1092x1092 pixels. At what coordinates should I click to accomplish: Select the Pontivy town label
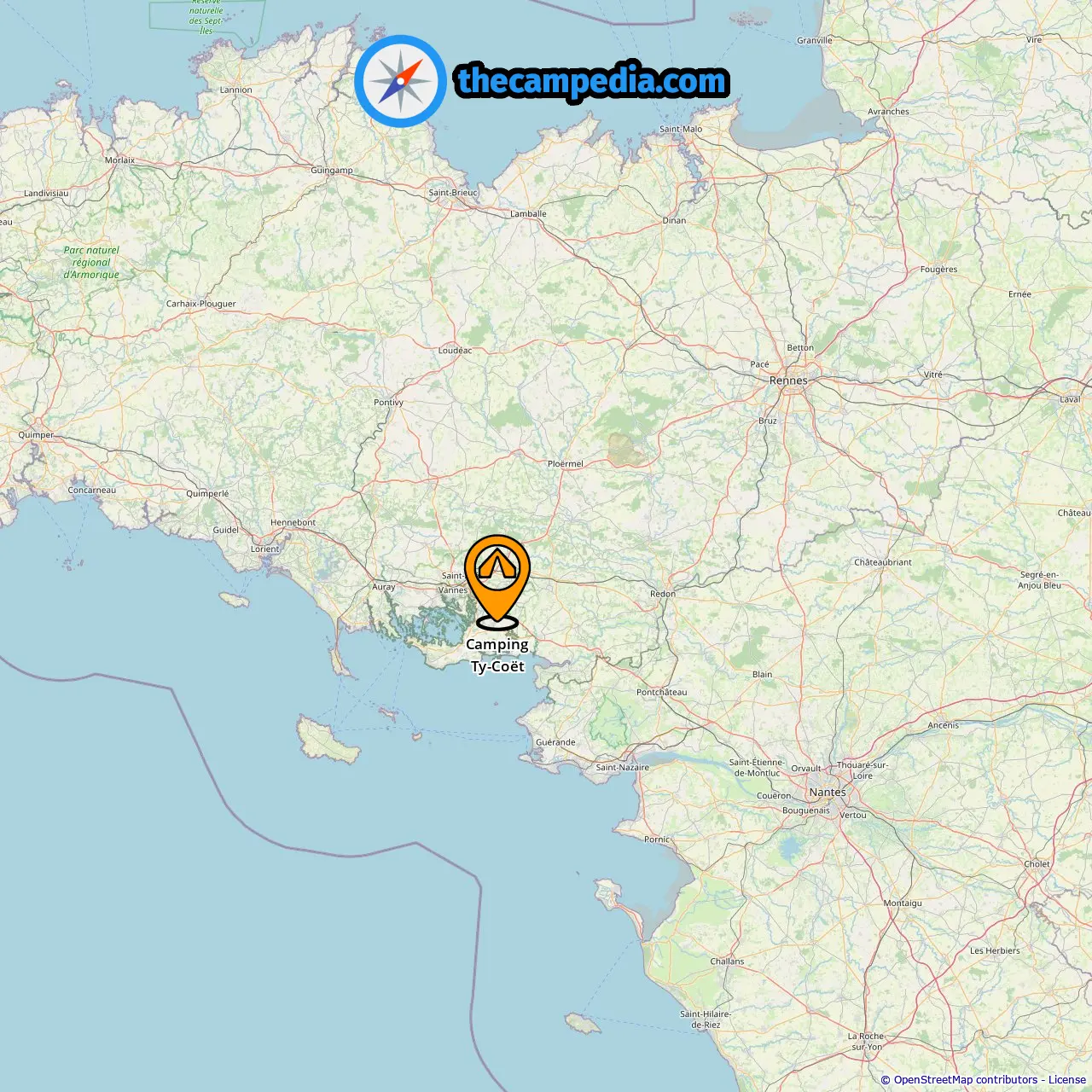point(388,403)
